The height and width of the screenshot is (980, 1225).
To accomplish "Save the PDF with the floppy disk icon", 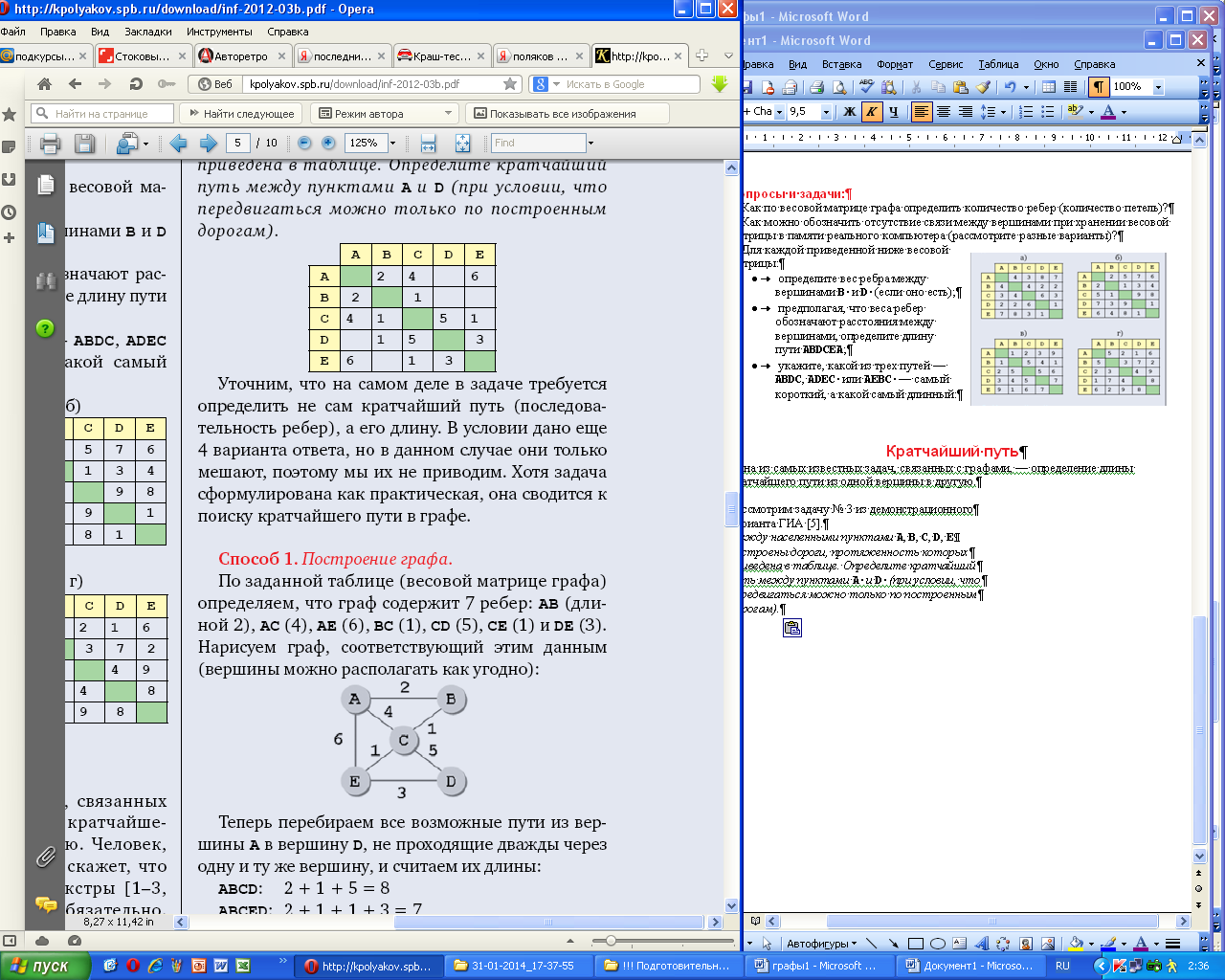I will point(84,144).
